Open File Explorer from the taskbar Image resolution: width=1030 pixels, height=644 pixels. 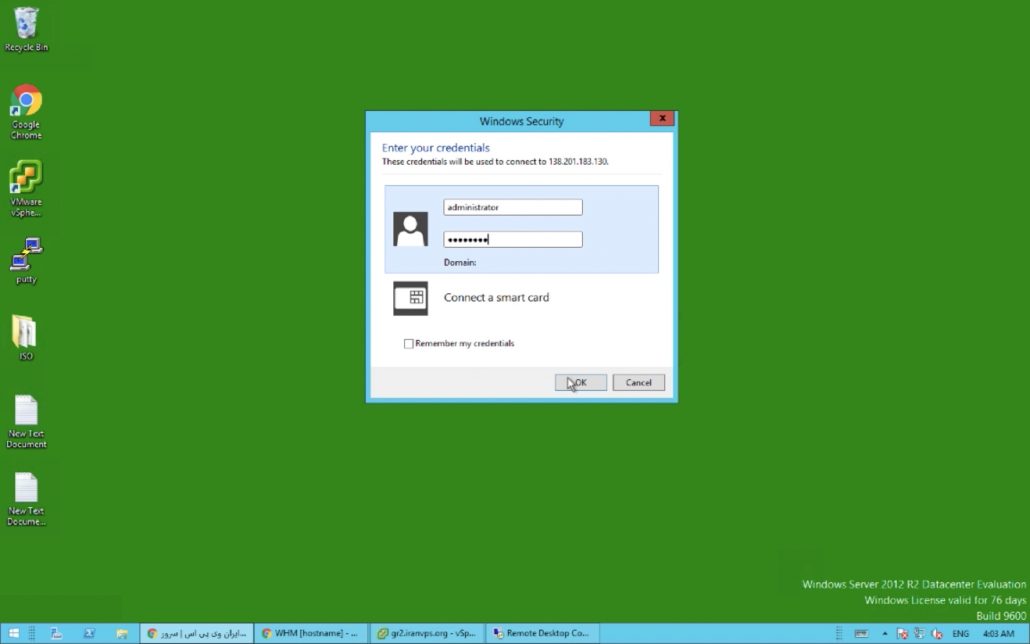[x=121, y=633]
